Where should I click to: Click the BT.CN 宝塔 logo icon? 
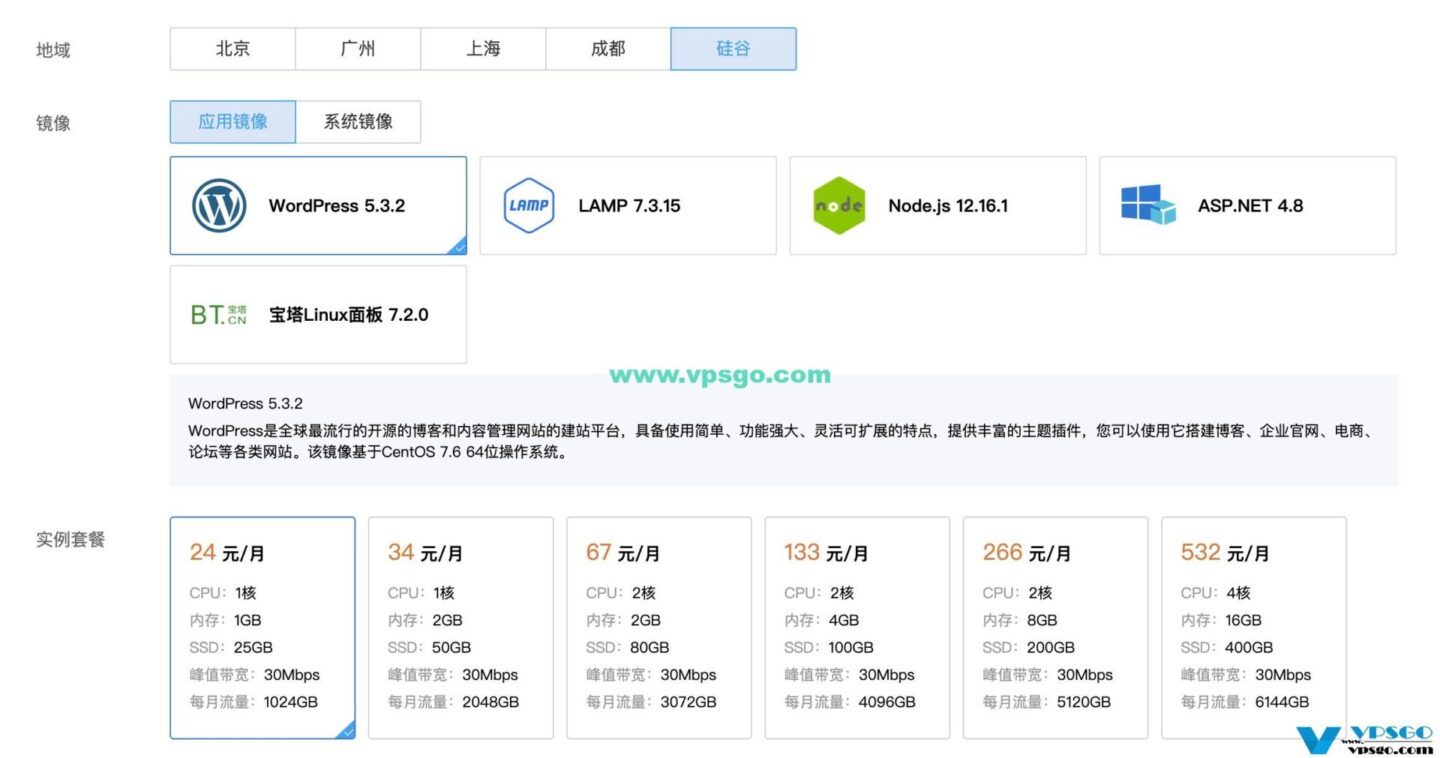coord(219,315)
